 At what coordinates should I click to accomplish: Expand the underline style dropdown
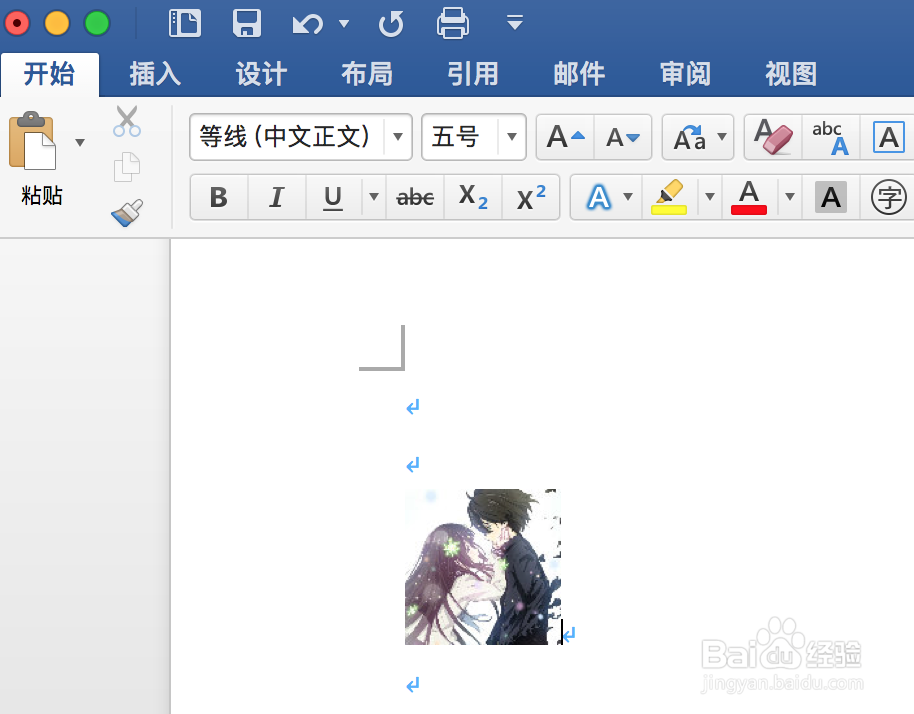373,197
